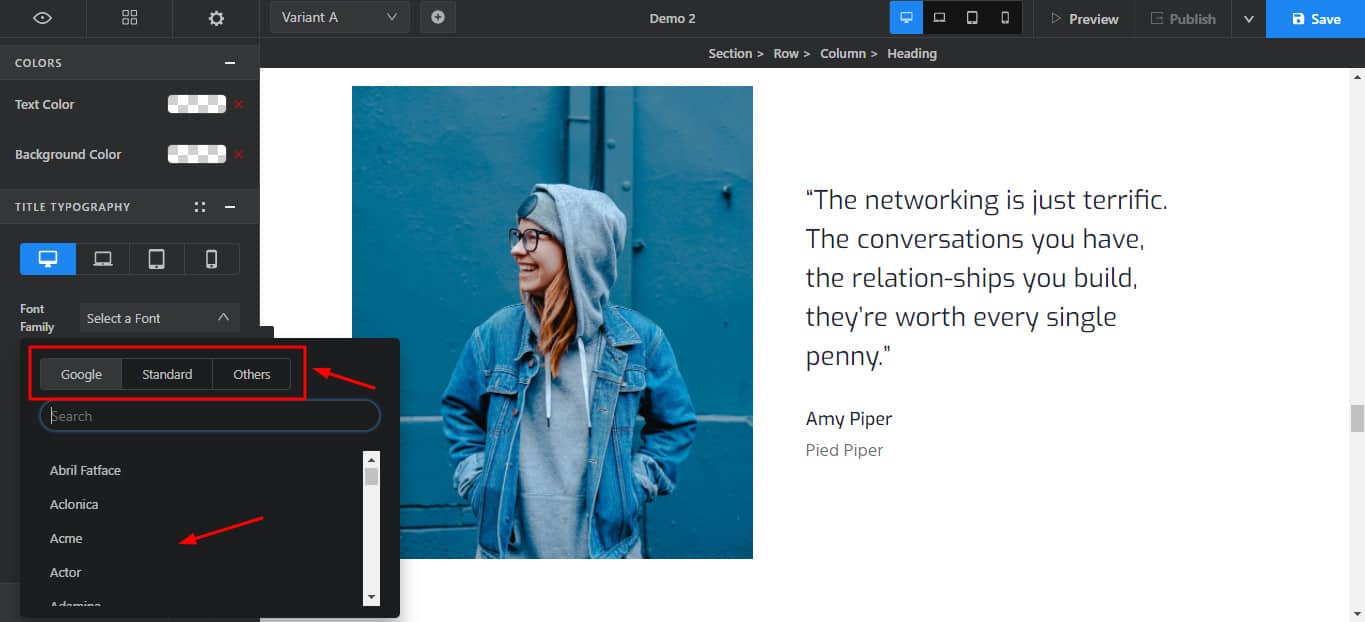The height and width of the screenshot is (622, 1365).
Task: Click the Save button
Action: tap(1315, 19)
